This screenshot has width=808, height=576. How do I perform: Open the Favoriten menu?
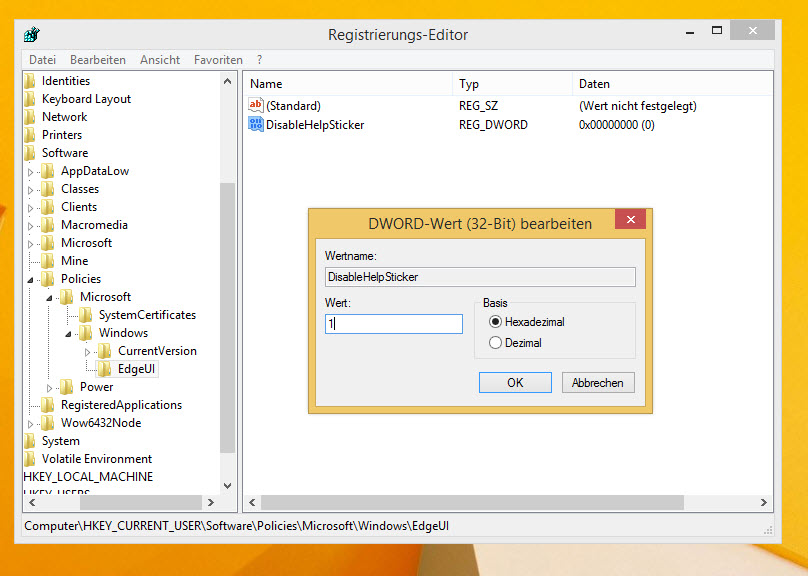[218, 60]
